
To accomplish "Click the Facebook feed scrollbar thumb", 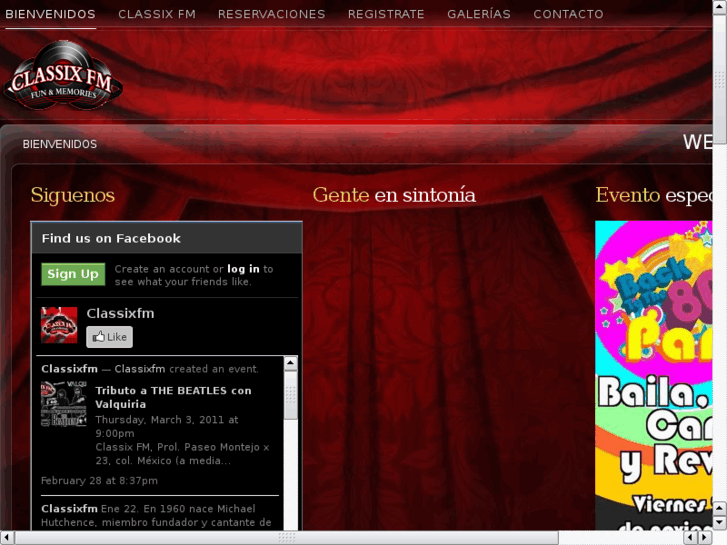I will [291, 395].
